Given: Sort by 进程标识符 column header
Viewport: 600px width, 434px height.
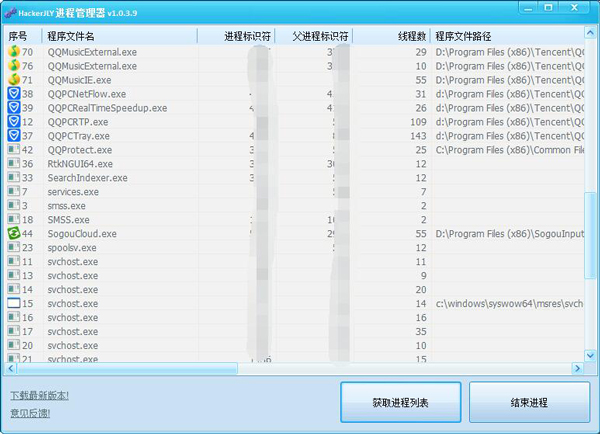Looking at the screenshot, I should click(x=236, y=36).
